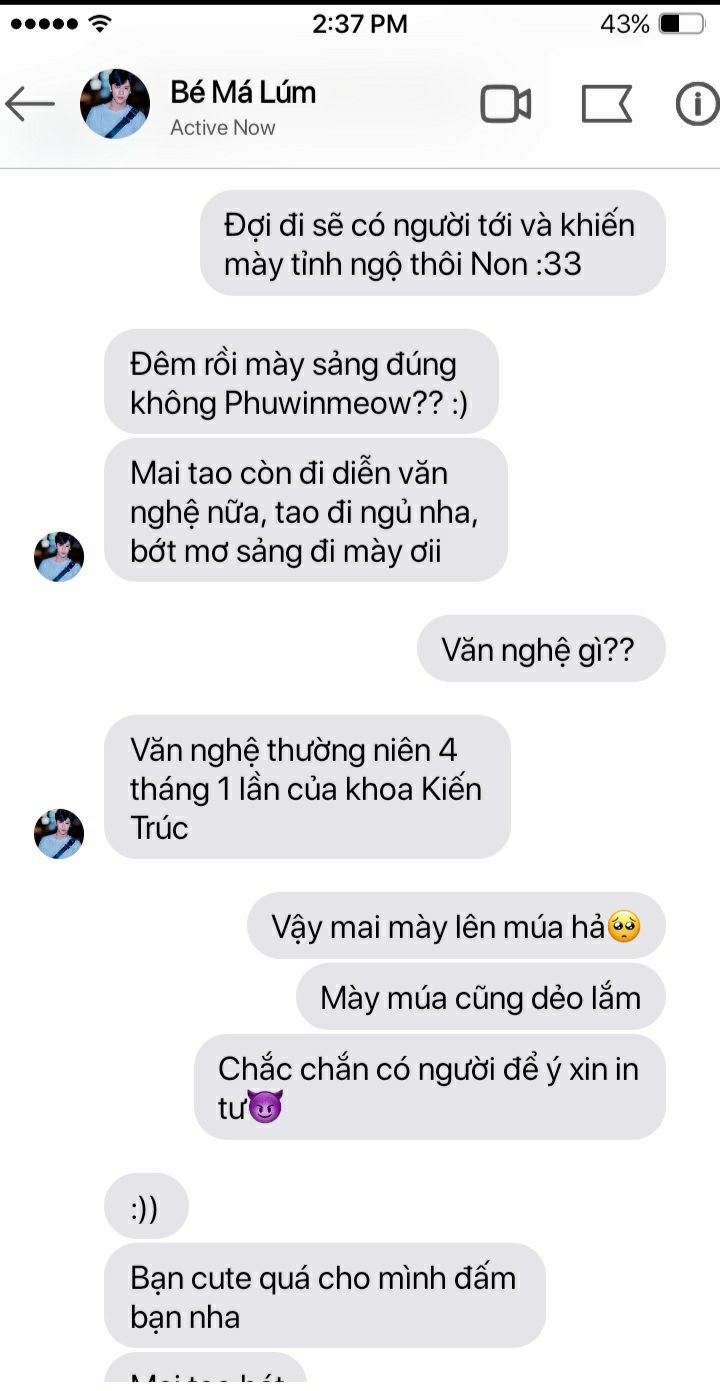Select message "Đợi đi sẽ có người tới"
The width and height of the screenshot is (720, 1391).
432,243
